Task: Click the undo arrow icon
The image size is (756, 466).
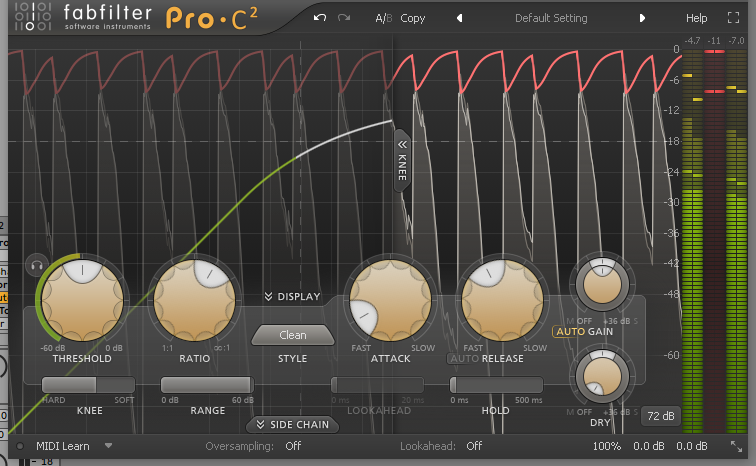Action: pos(320,18)
